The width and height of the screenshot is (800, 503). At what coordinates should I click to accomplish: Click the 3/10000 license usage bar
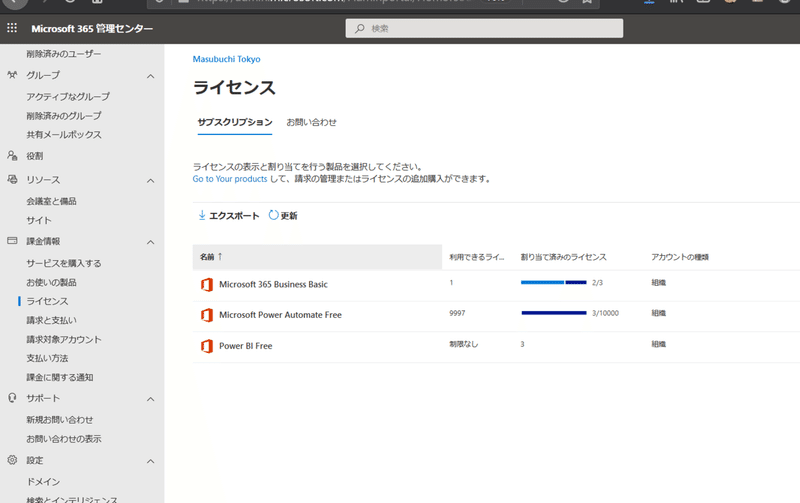coord(554,313)
